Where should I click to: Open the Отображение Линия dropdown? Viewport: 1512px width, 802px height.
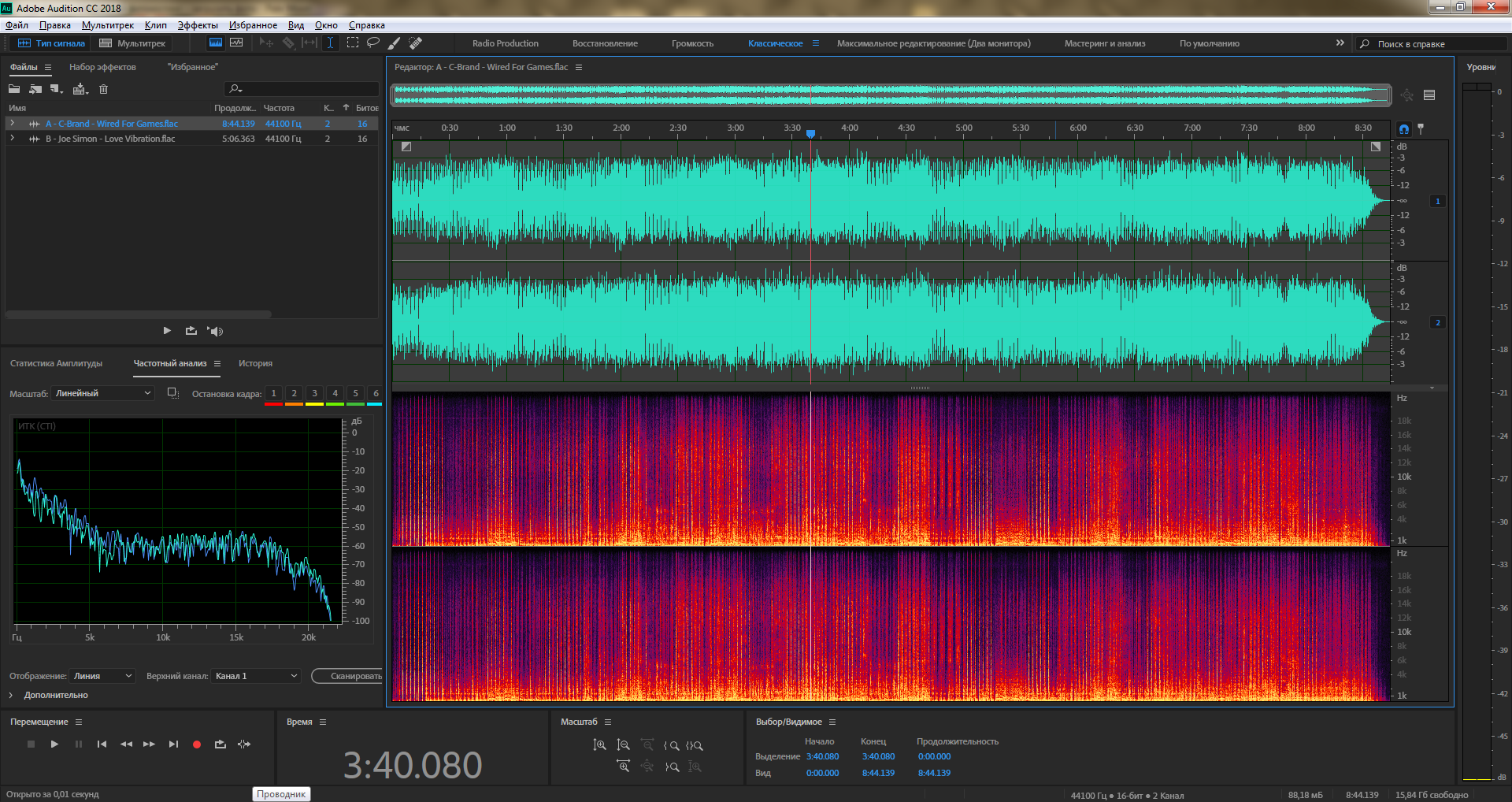(x=103, y=676)
